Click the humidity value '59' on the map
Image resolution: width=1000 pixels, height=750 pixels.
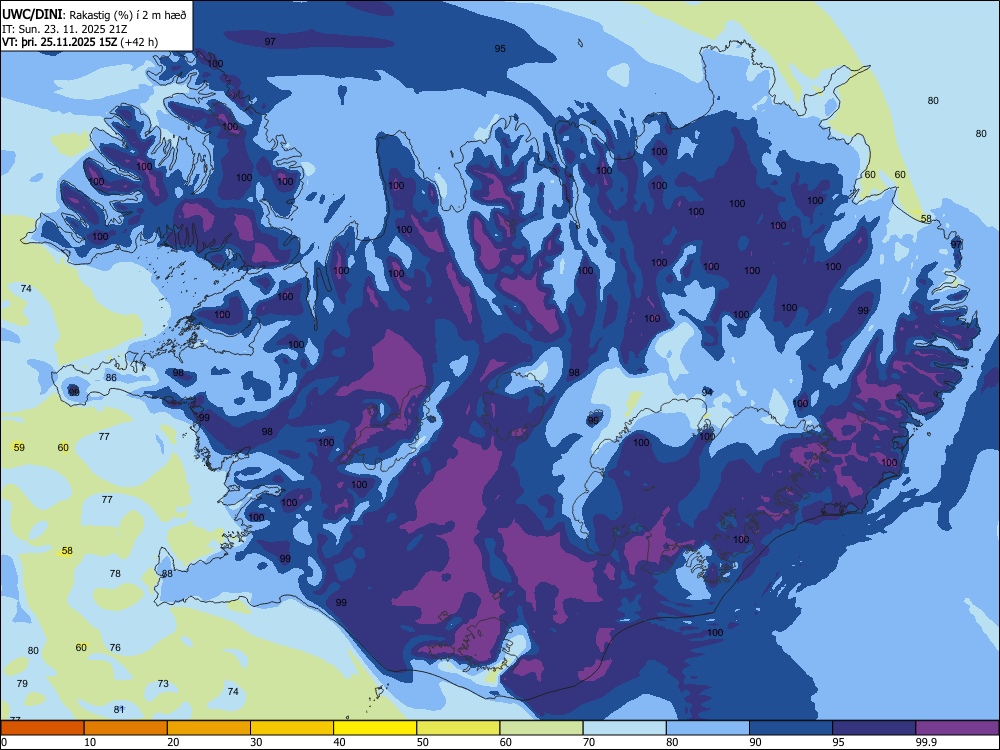[19, 448]
